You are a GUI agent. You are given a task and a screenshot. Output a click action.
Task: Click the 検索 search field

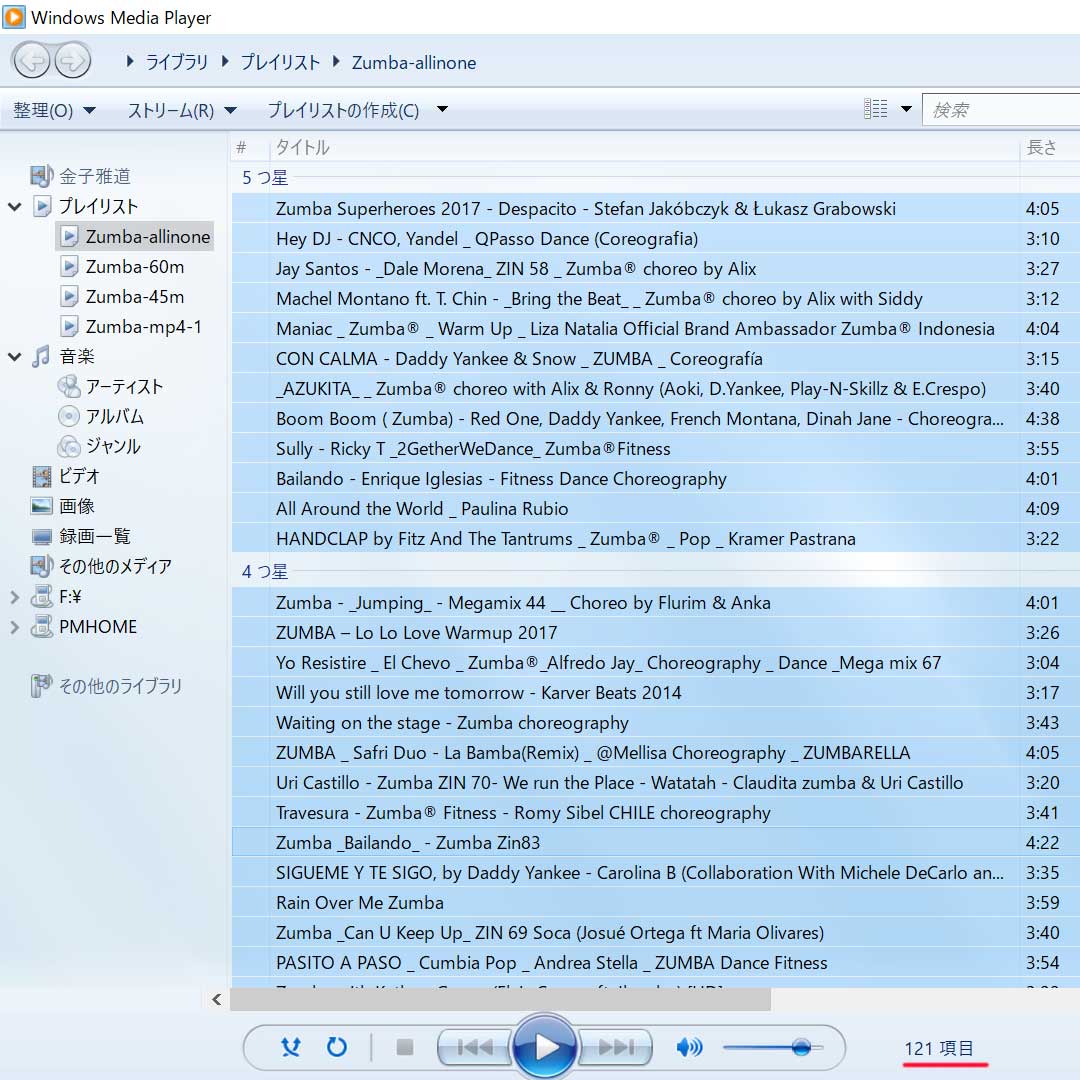point(1001,110)
